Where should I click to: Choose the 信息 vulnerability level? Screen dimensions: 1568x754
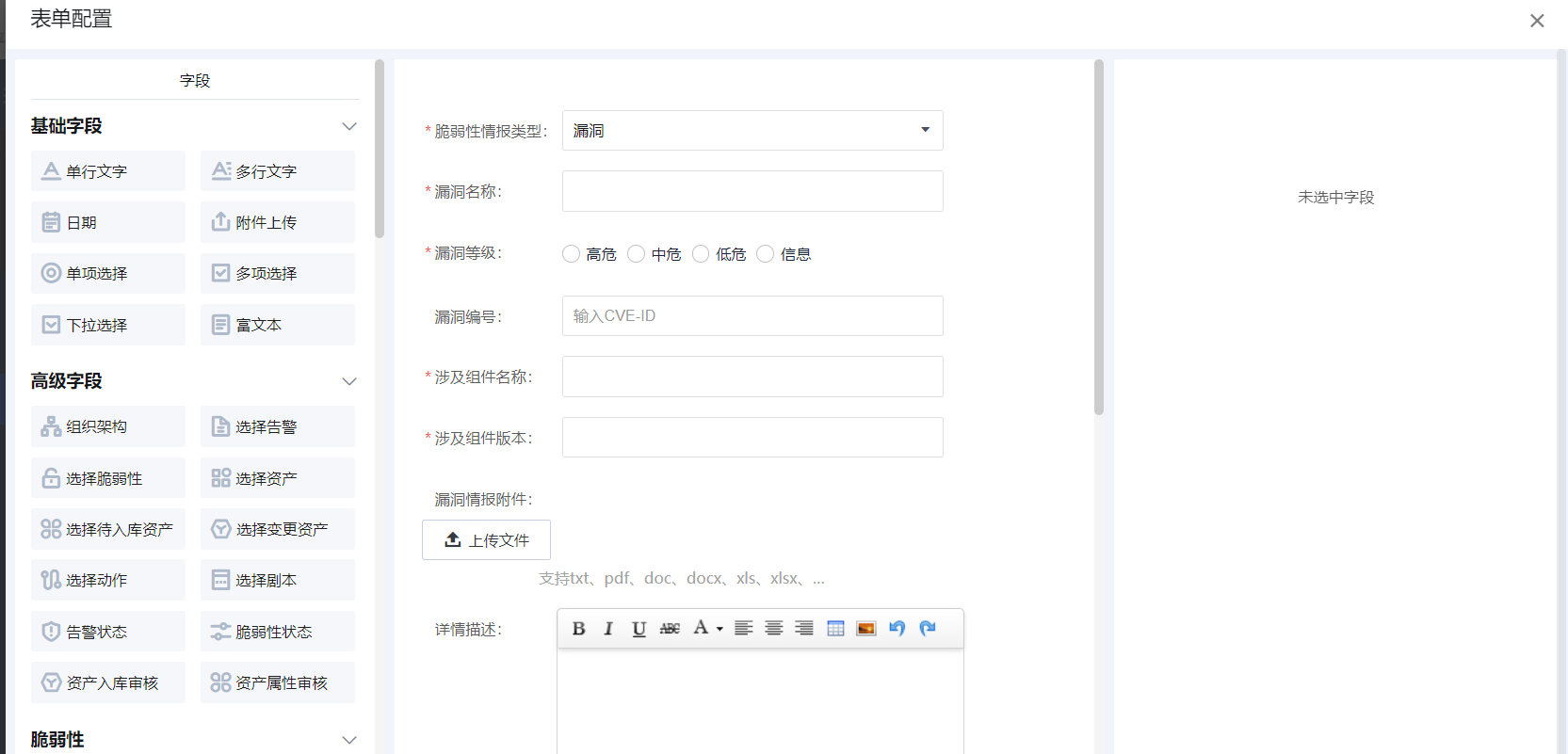(x=766, y=254)
